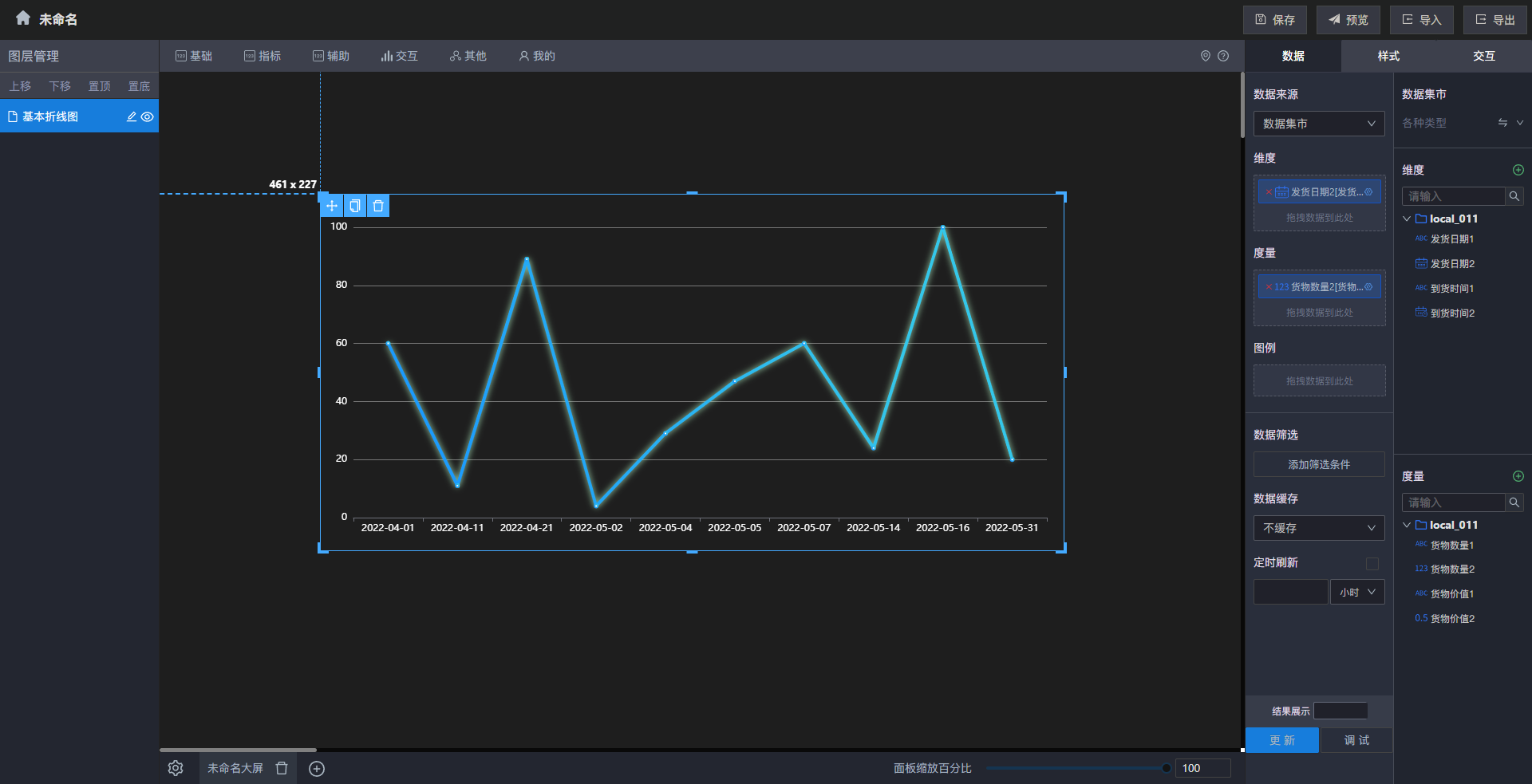Click the home icon beside 未命名
Viewport: 1532px width, 784px height.
22,18
